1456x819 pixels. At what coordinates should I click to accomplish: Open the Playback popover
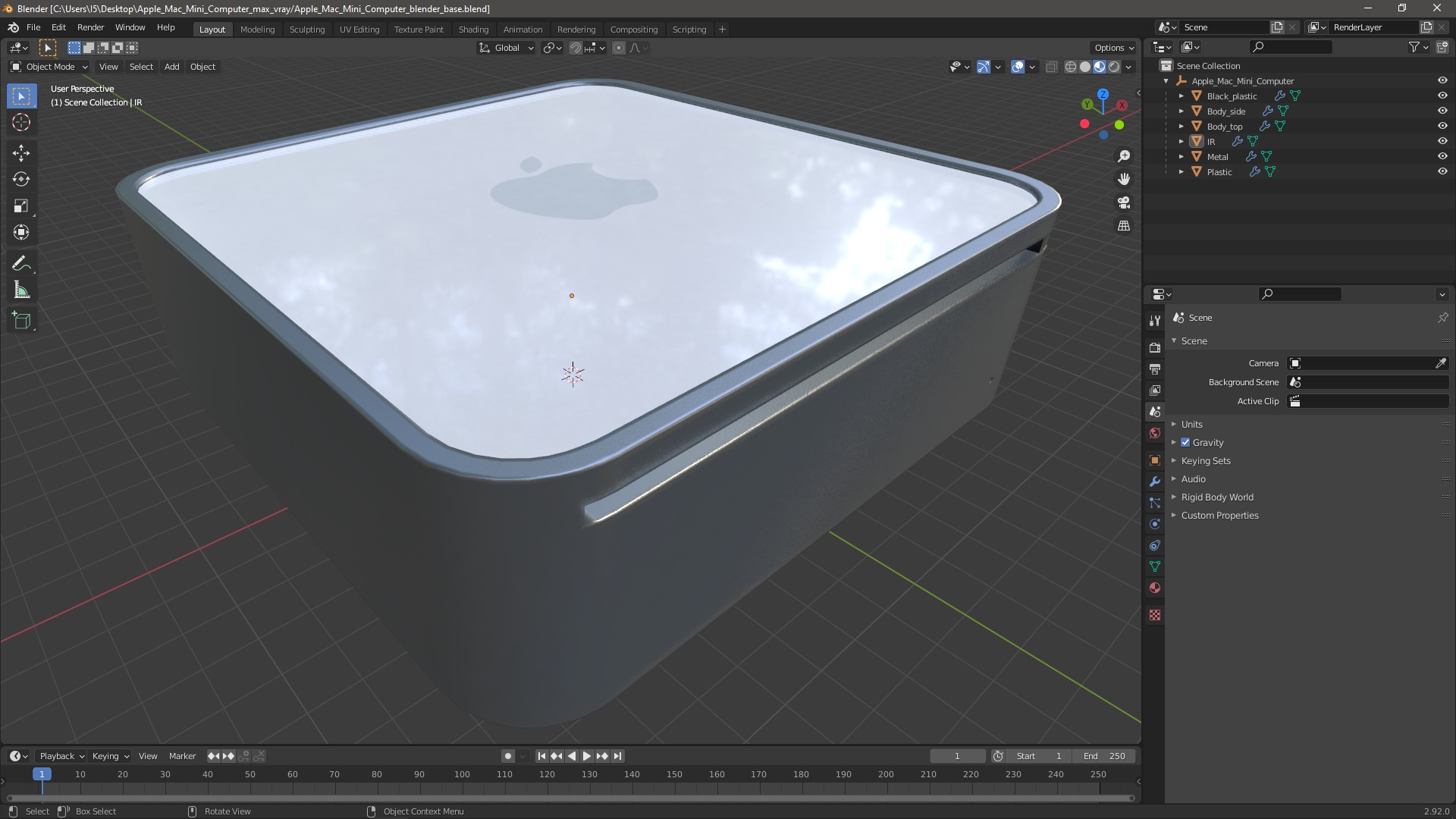click(61, 756)
